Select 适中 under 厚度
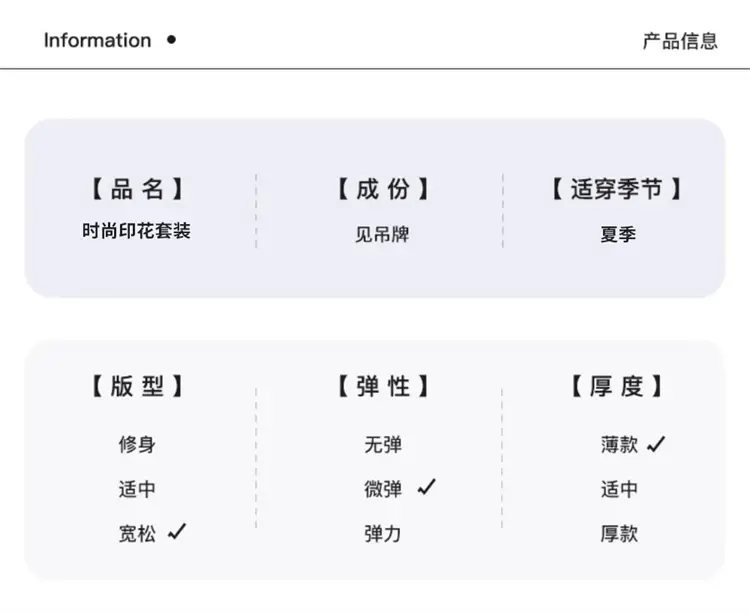The height and width of the screenshot is (614, 750). click(619, 489)
